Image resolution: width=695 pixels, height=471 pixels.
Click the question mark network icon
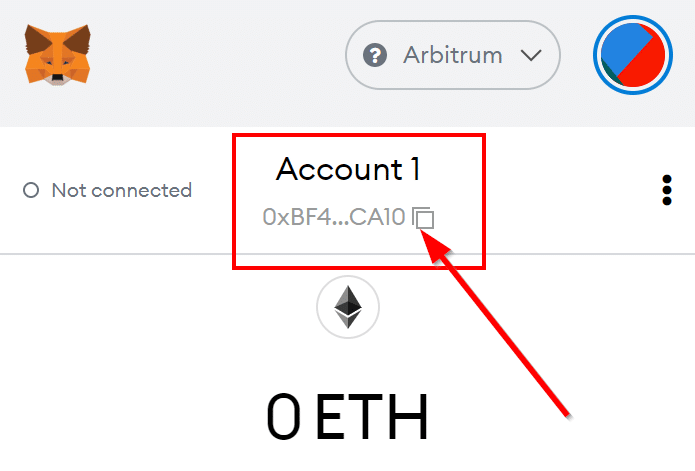click(x=375, y=55)
